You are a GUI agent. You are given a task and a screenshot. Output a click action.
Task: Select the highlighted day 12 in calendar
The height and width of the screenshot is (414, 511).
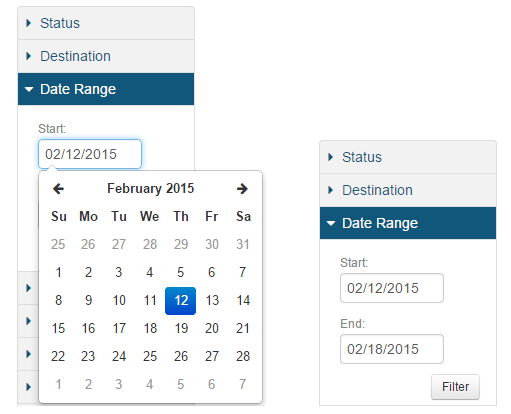(181, 301)
